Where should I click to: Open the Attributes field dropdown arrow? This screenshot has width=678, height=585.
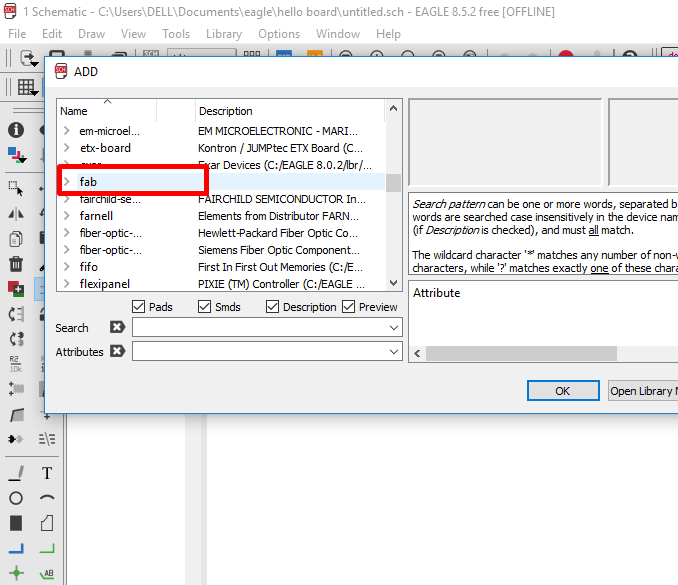click(x=393, y=352)
